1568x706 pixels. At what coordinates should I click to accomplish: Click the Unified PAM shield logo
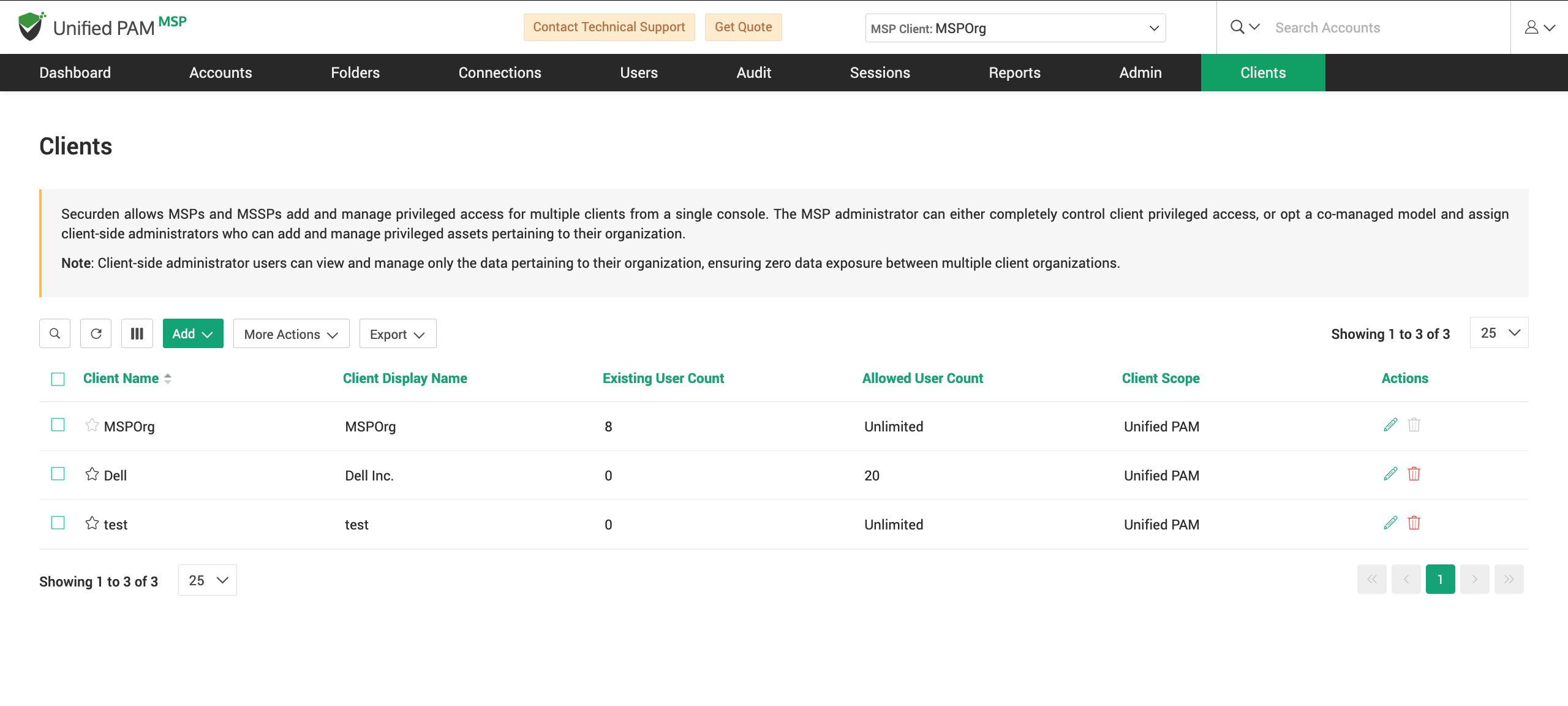point(29,26)
